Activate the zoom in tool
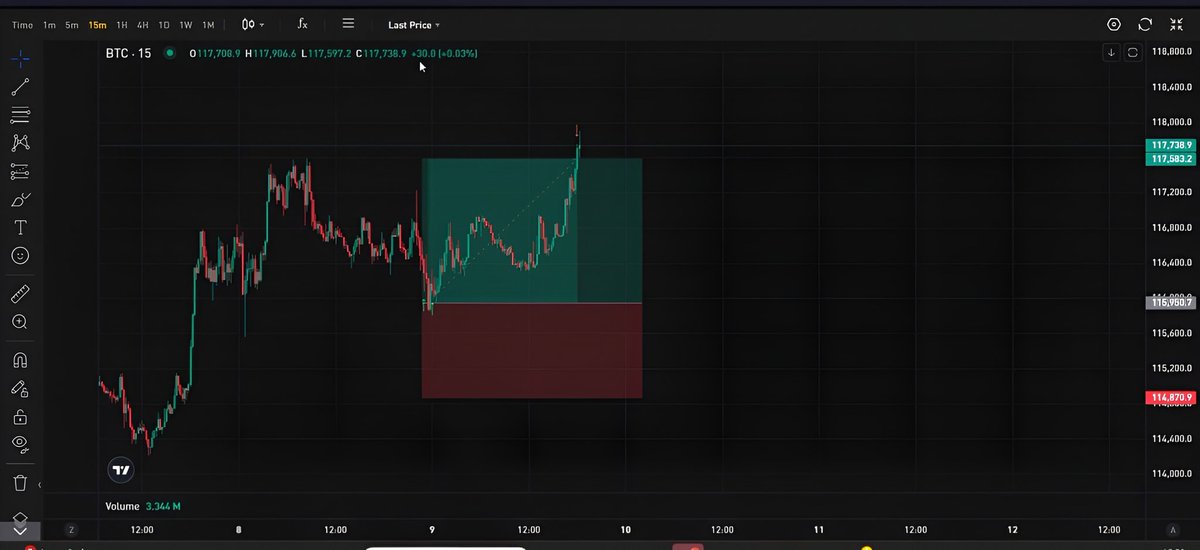1200x550 pixels. point(20,322)
